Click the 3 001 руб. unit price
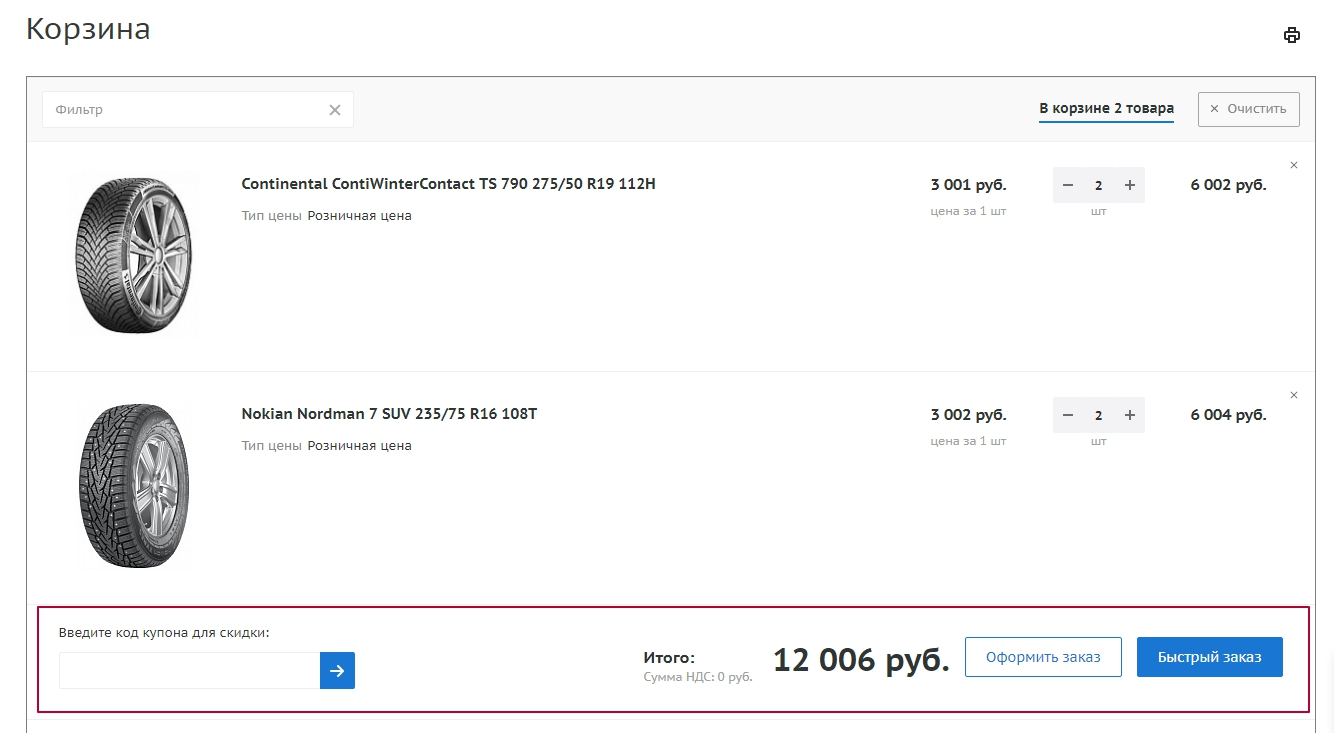The width and height of the screenshot is (1334, 733). [x=968, y=185]
